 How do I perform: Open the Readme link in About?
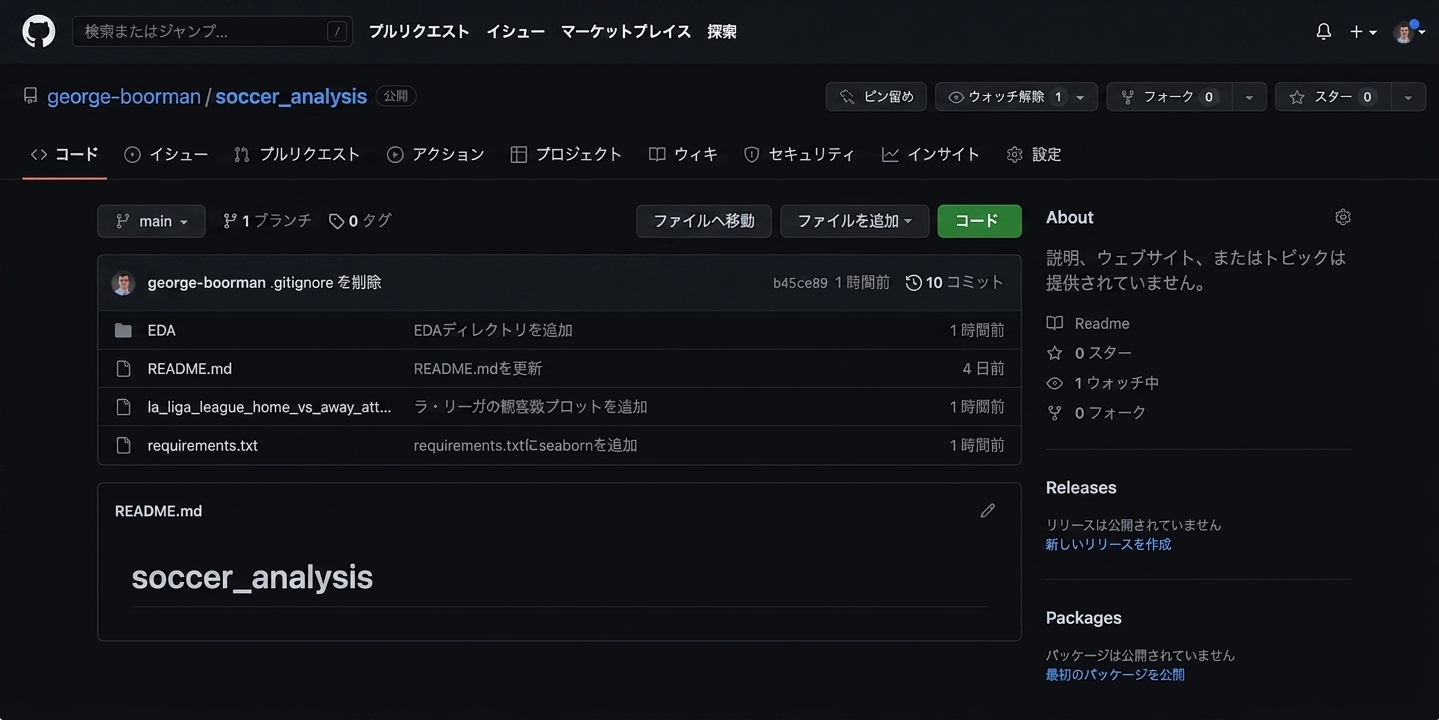(x=1088, y=323)
